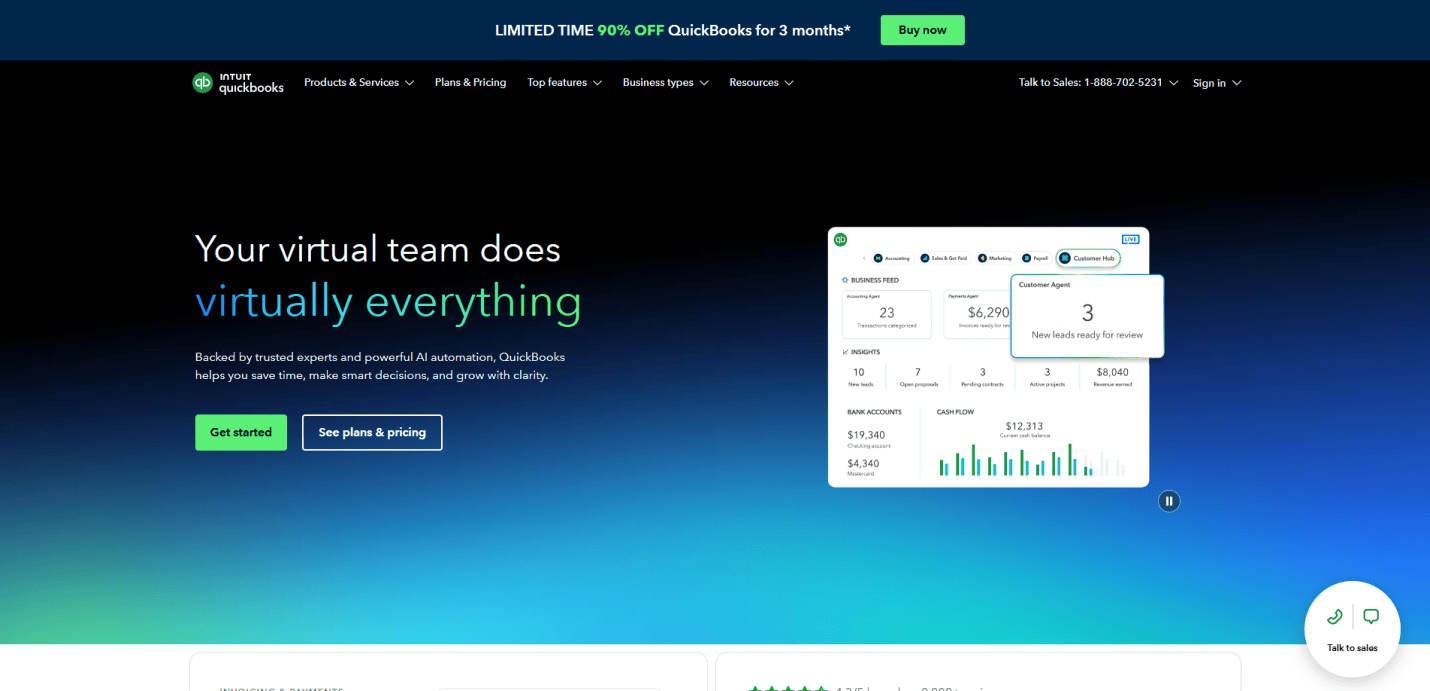Click the INSIGHTS heading
This screenshot has width=1430, height=691.
865,352
